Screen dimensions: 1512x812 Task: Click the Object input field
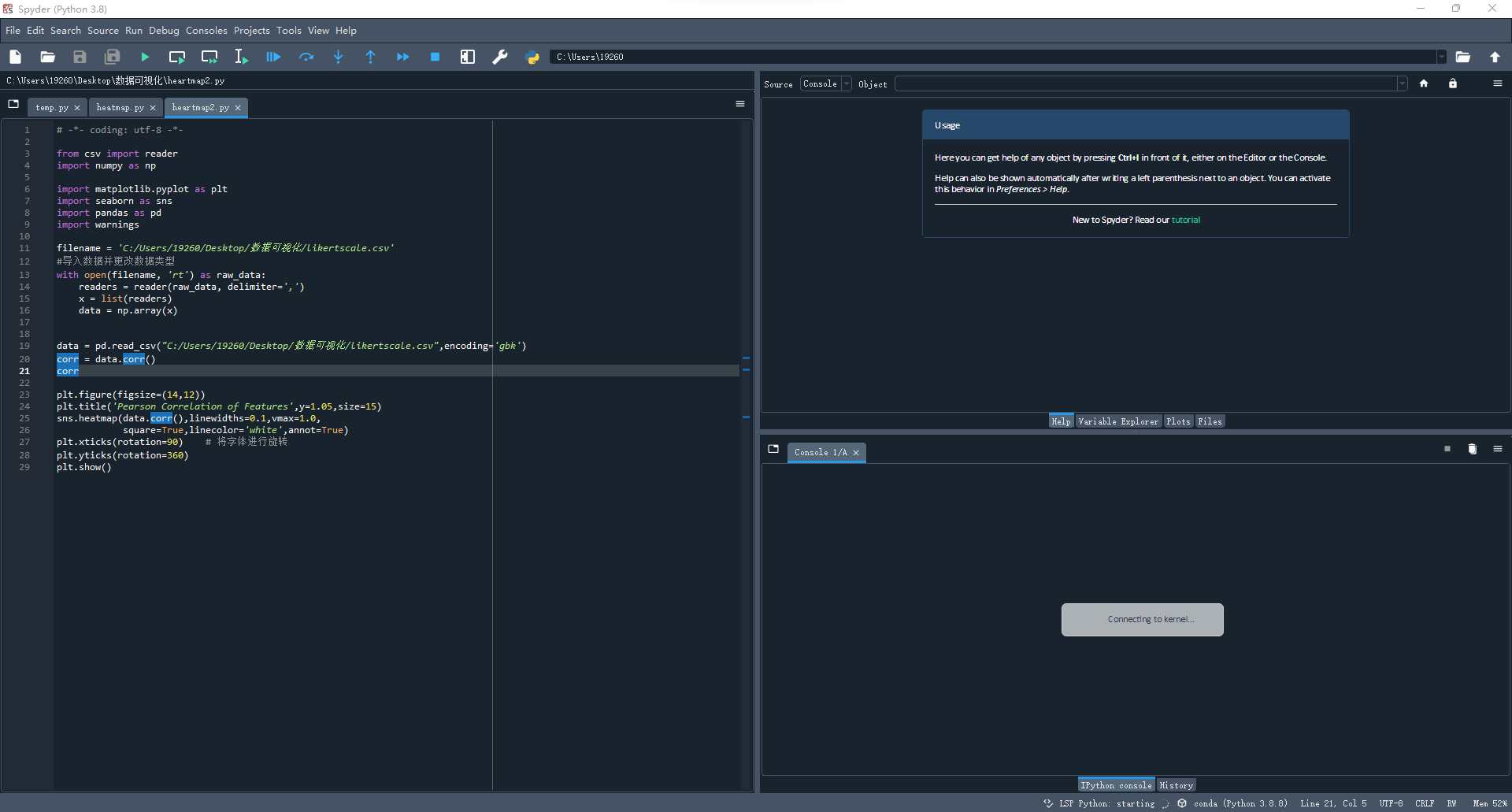(1146, 83)
